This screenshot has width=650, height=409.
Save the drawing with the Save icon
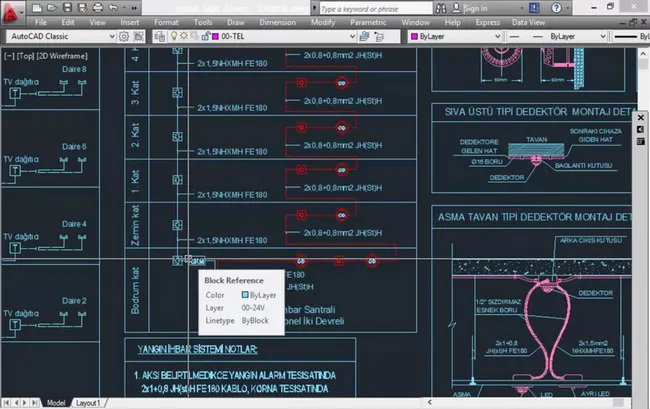(67, 7)
